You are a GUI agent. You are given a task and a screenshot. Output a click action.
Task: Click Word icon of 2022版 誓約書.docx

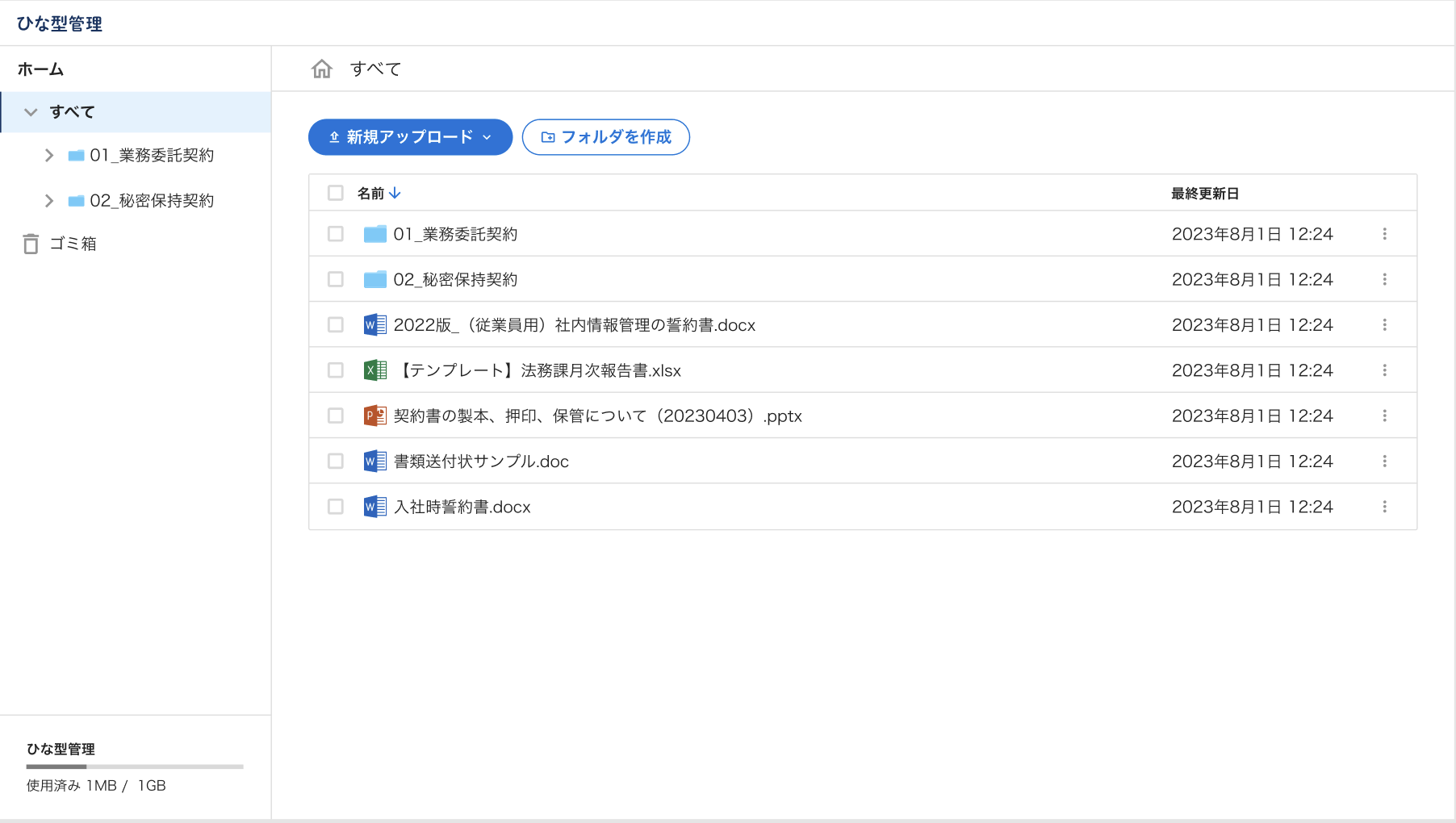pyautogui.click(x=375, y=324)
